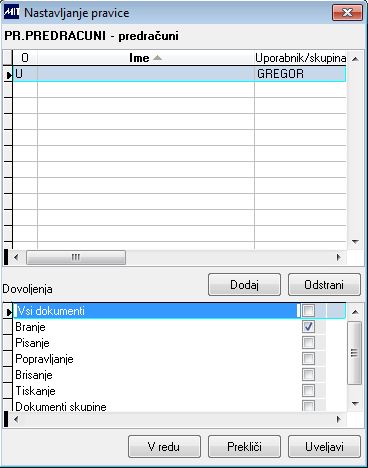Tick the Pisanje permission checkbox
Image resolution: width=368 pixels, height=468 pixels.
(308, 342)
